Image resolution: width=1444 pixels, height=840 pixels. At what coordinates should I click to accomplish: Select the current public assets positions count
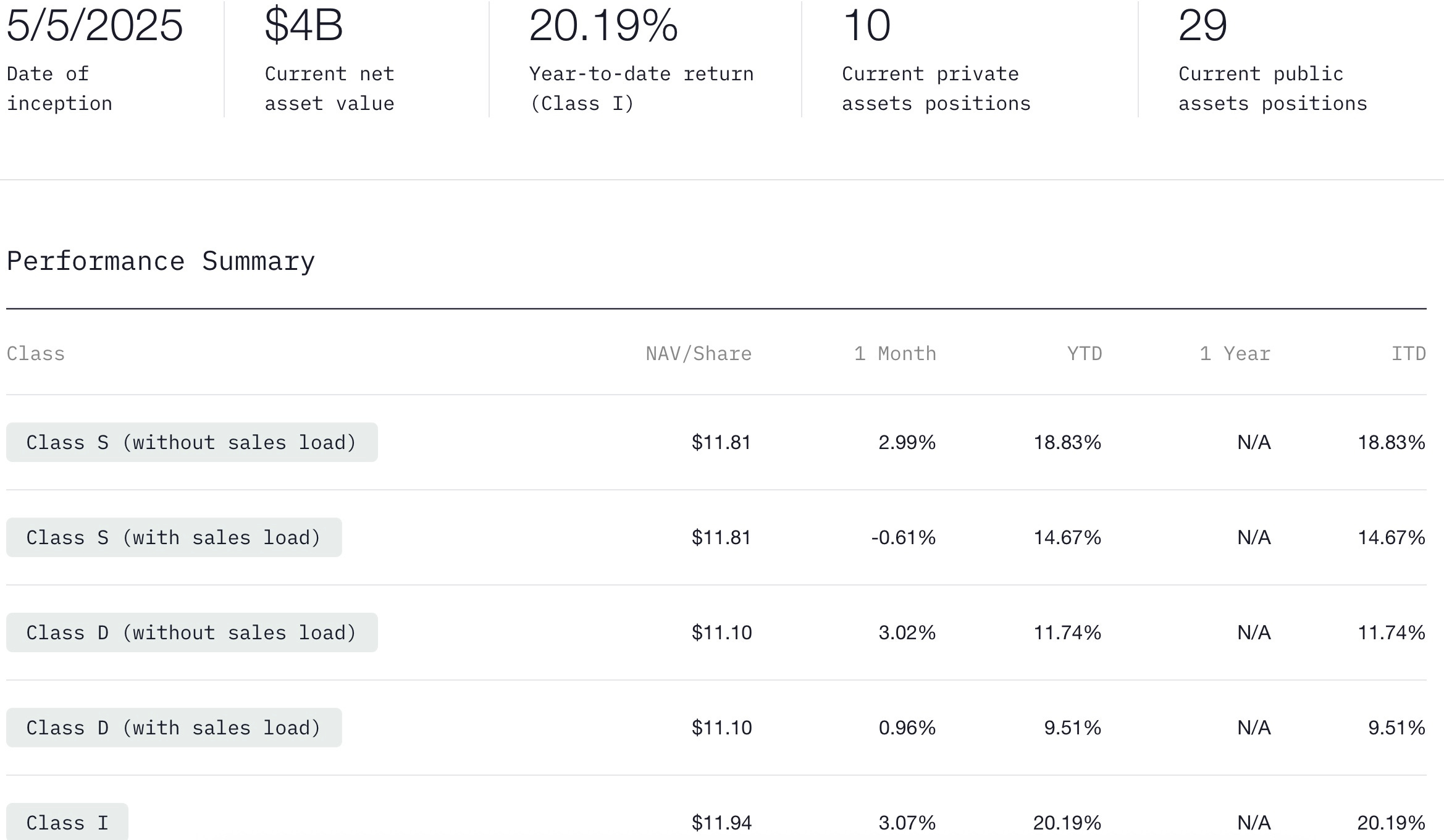point(1203,26)
